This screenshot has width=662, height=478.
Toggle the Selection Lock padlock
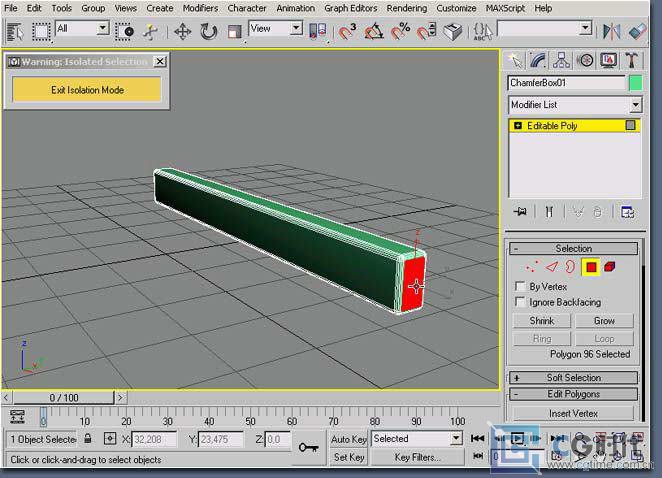[88, 438]
